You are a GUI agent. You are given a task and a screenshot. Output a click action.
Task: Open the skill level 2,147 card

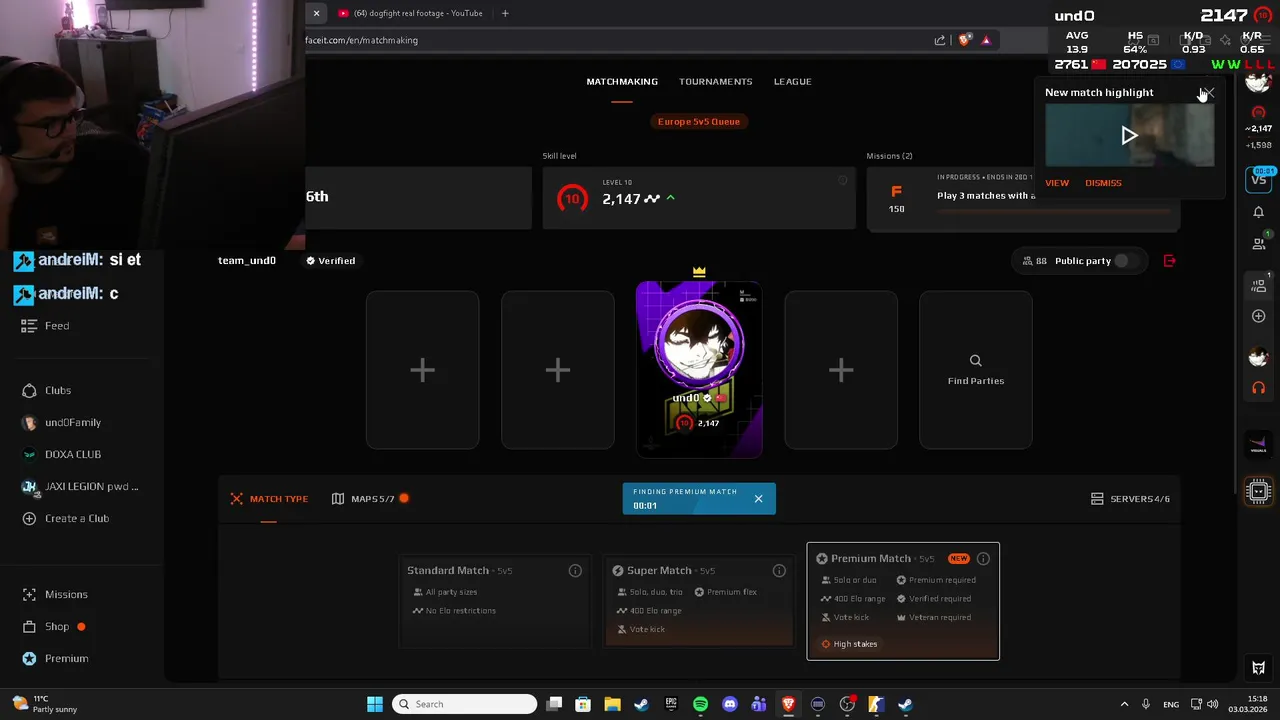click(699, 198)
